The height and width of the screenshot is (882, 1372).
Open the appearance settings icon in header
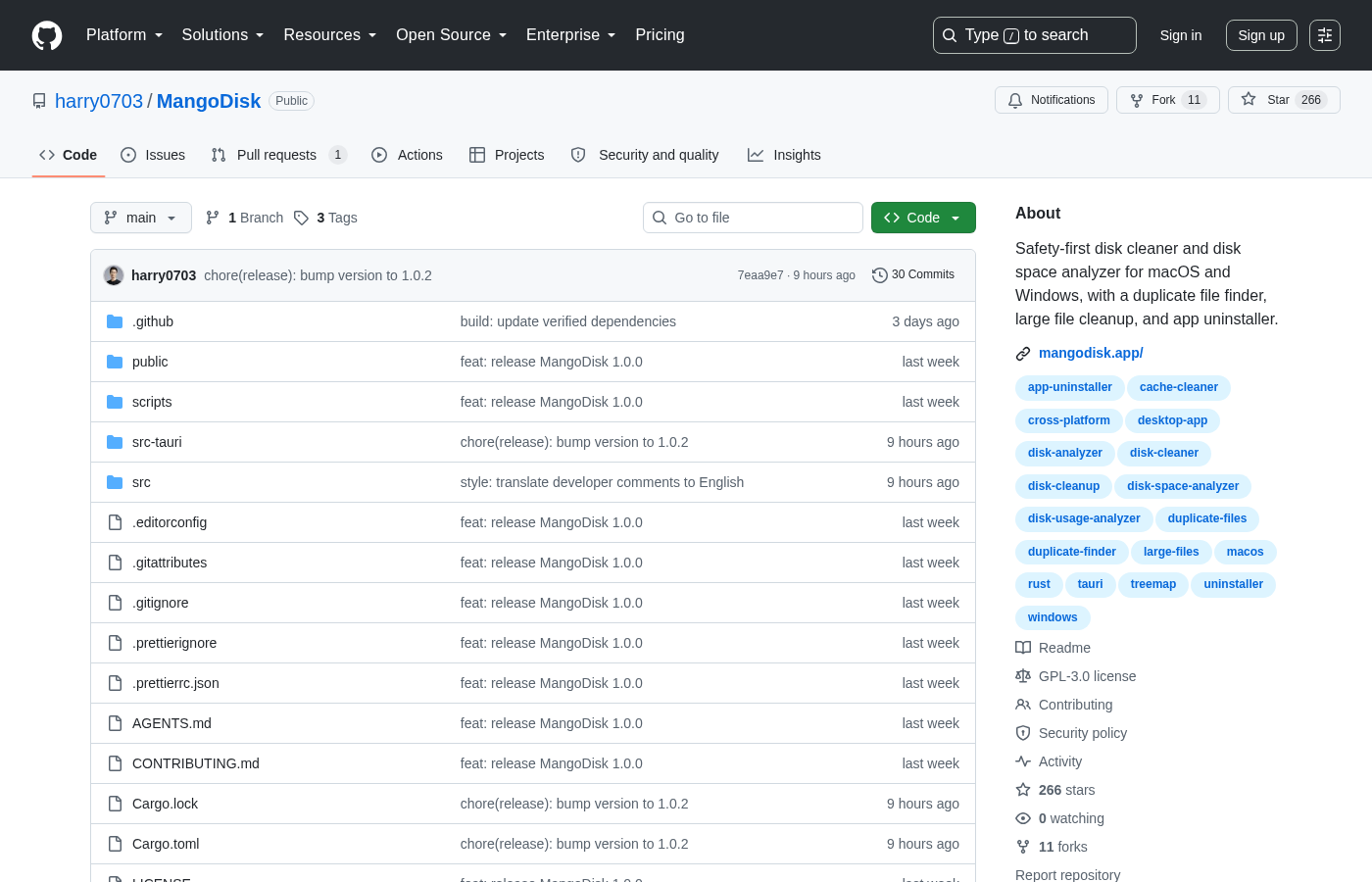click(1325, 35)
